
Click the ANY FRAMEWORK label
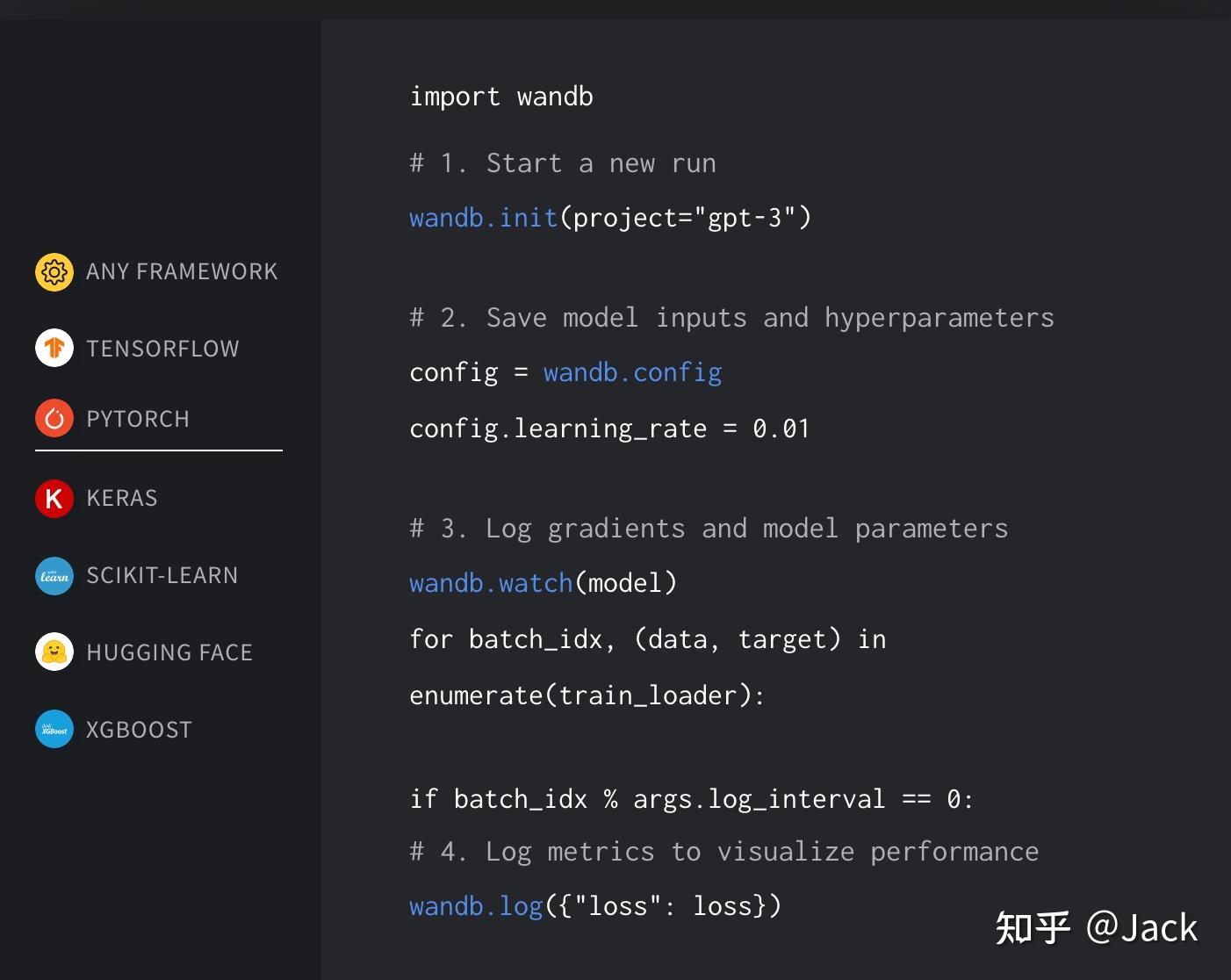pos(182,271)
